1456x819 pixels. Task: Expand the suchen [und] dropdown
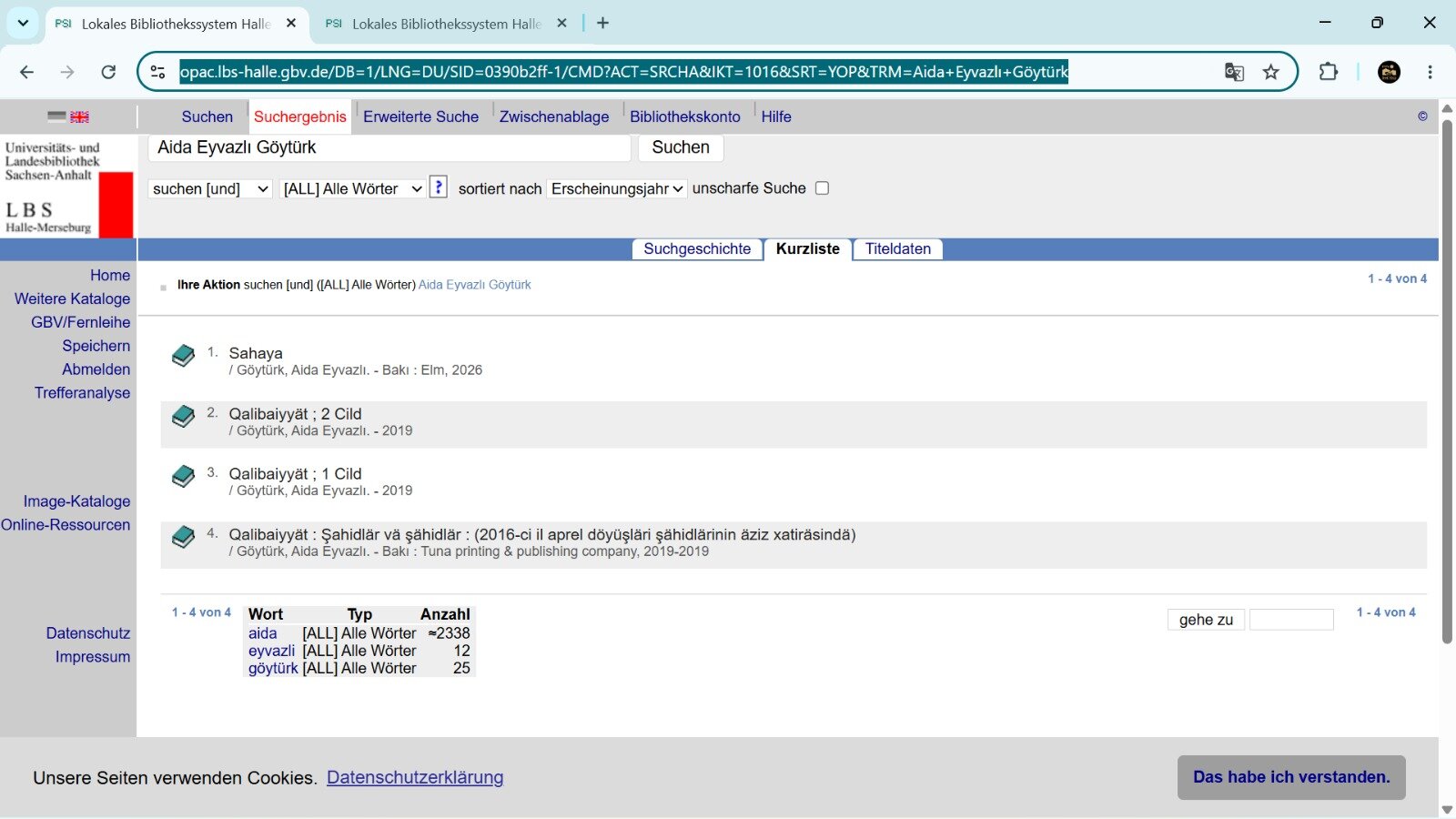(x=210, y=188)
